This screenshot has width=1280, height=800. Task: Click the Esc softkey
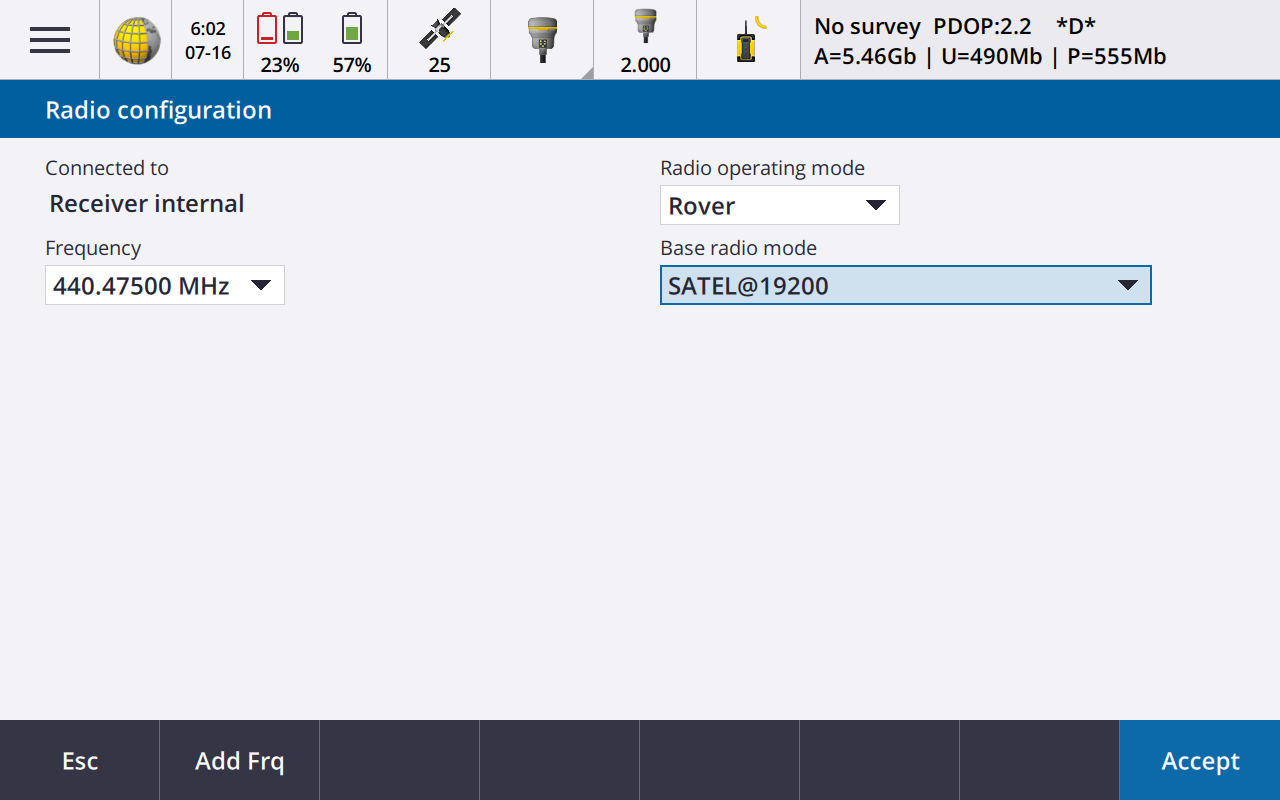[79, 760]
